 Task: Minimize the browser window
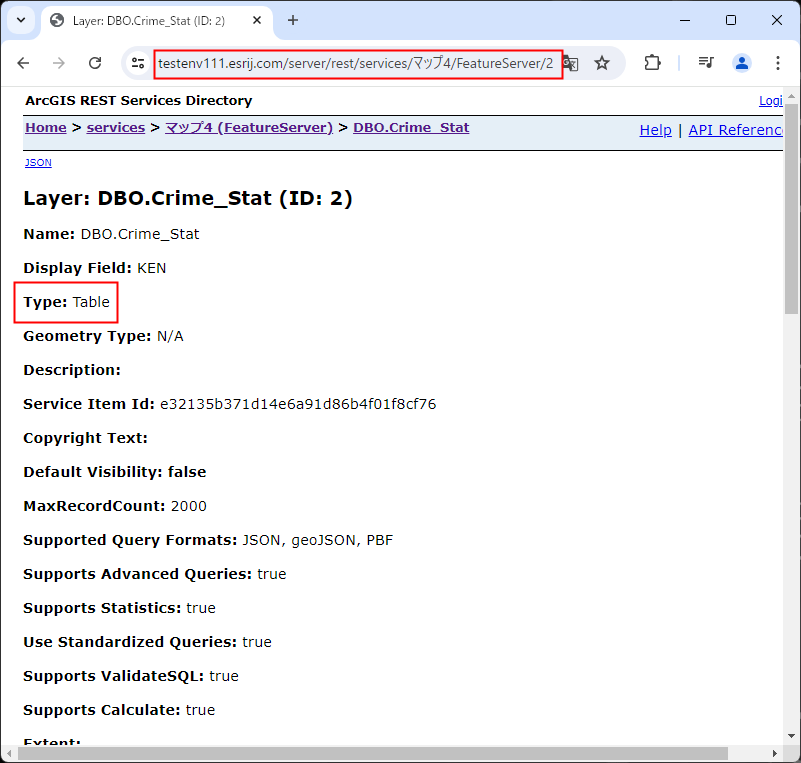(x=685, y=20)
